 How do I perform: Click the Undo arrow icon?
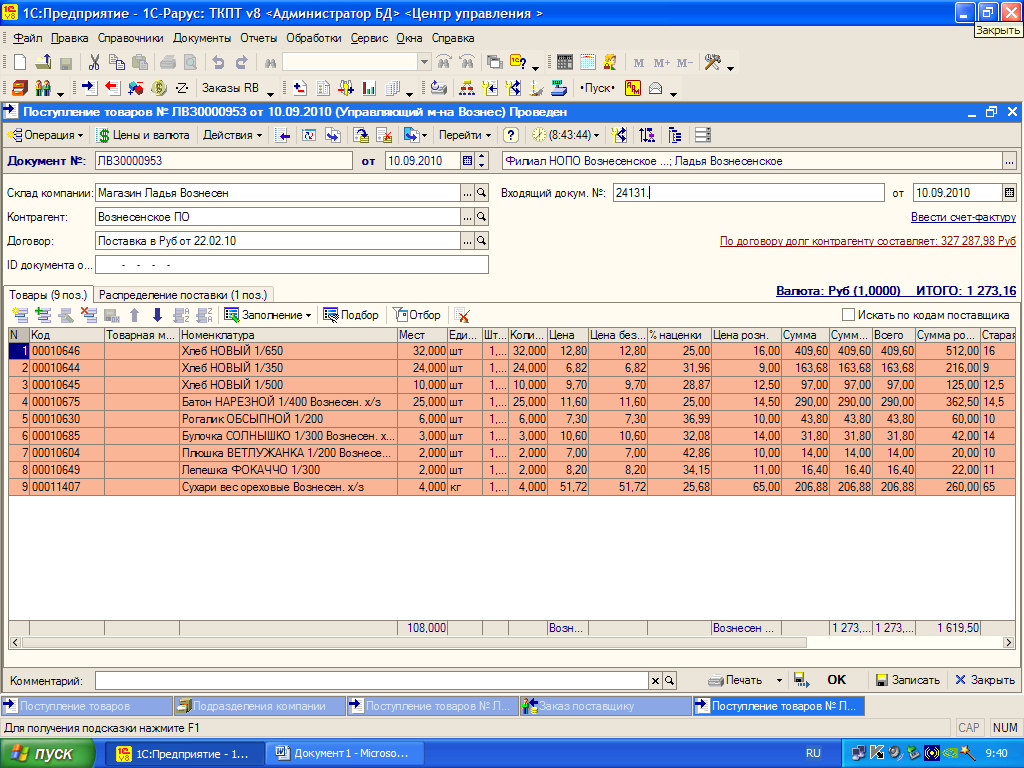[x=218, y=63]
